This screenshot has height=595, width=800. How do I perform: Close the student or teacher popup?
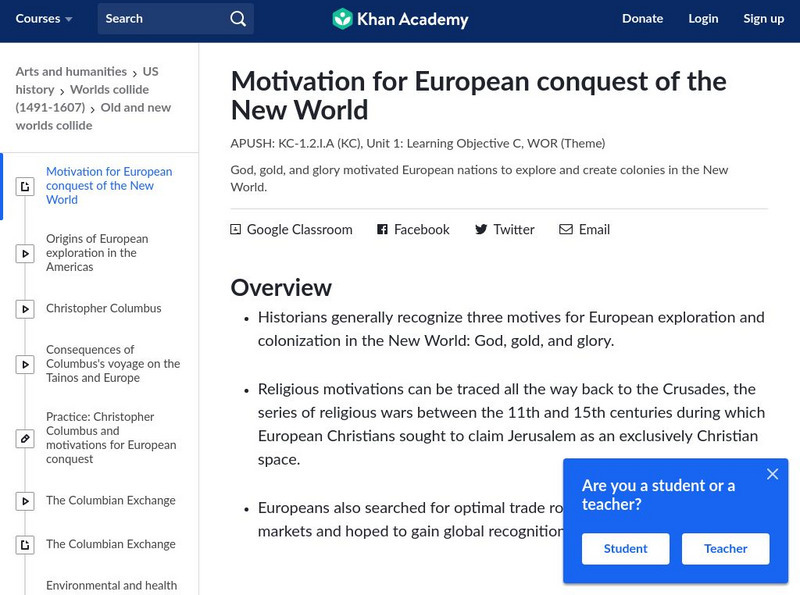772,474
